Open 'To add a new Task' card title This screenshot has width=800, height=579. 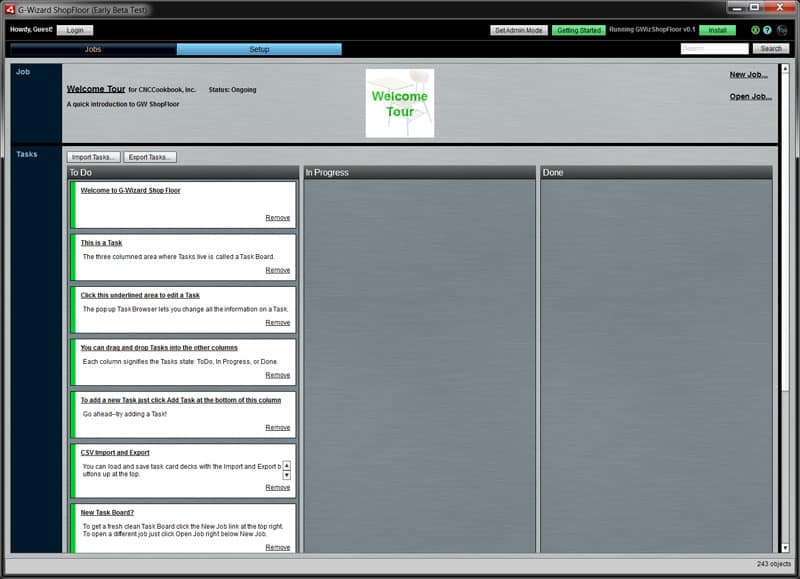click(x=181, y=400)
